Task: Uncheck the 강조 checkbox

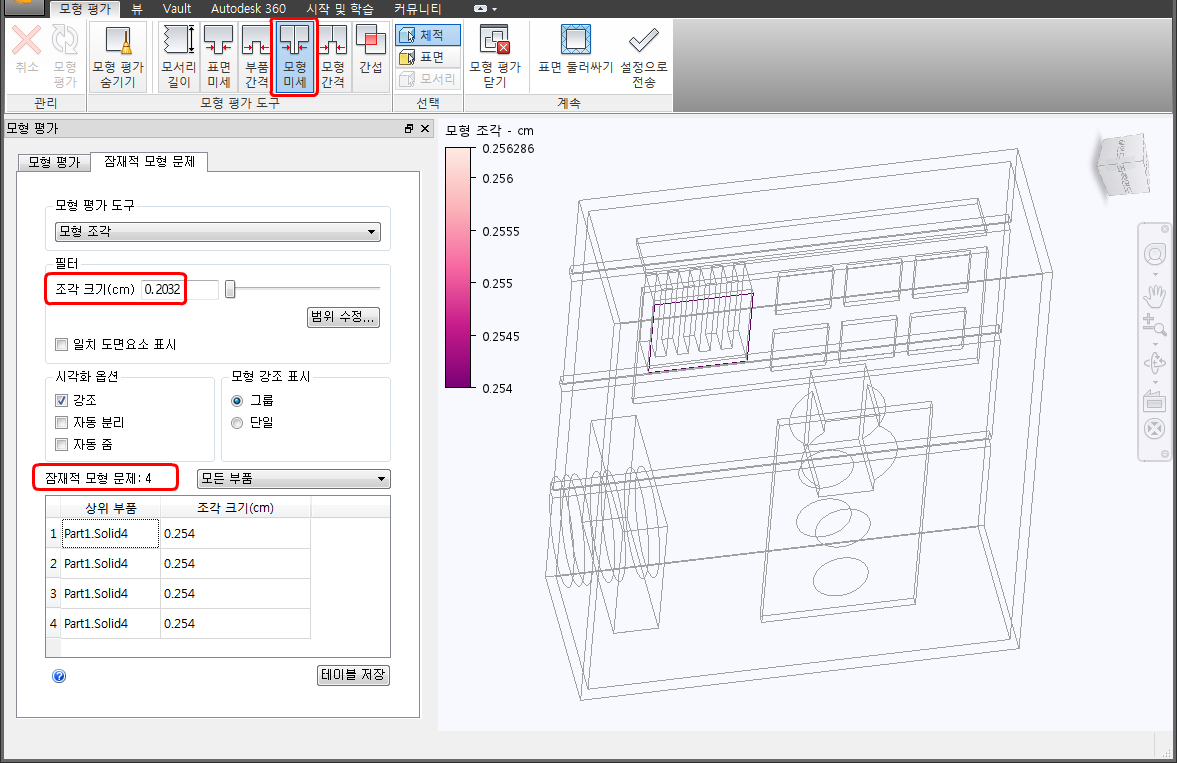Action: (x=62, y=400)
